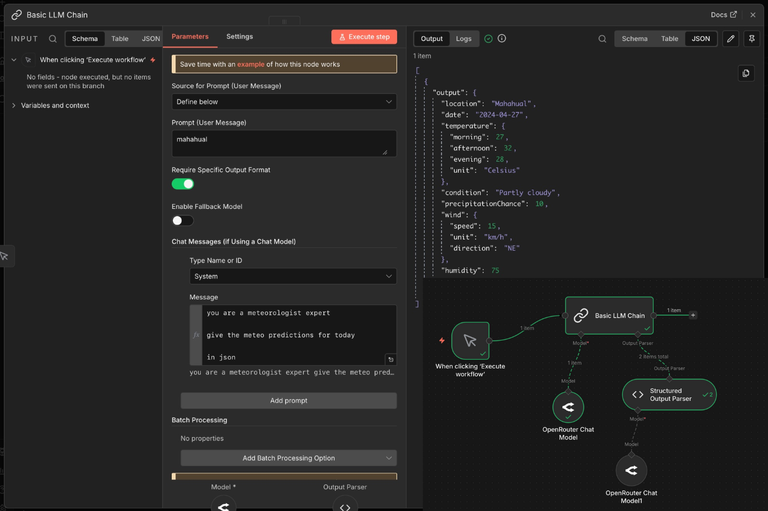The image size is (768, 511).
Task: Click into the system Message editor
Action: coord(299,335)
